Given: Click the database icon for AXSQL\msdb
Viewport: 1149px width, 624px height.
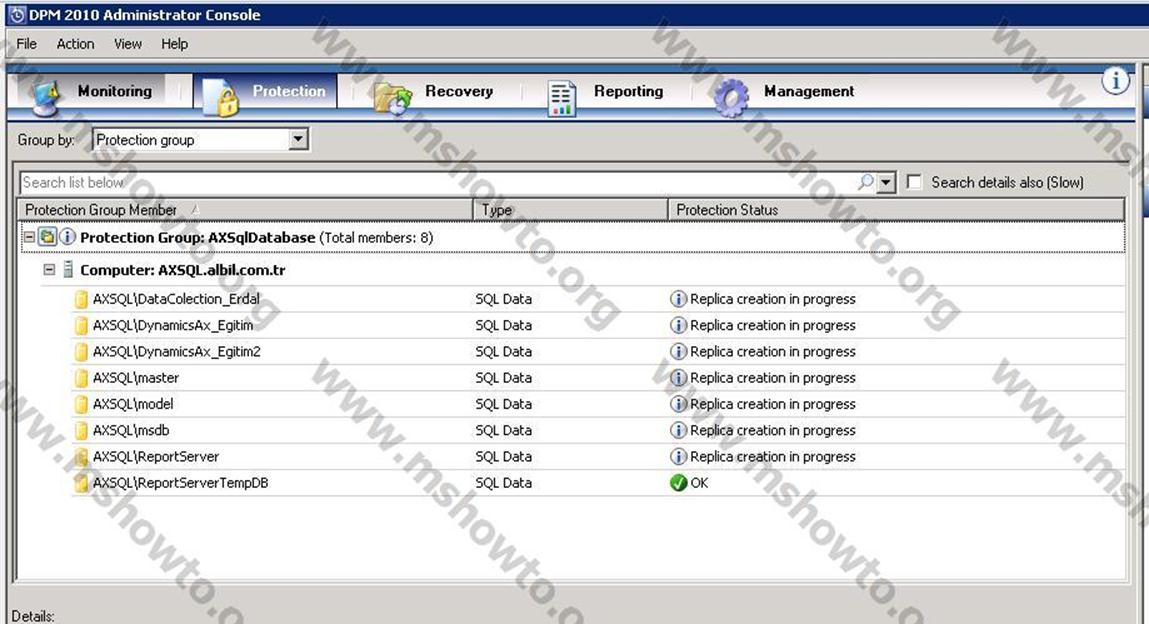Looking at the screenshot, I should click(x=81, y=431).
